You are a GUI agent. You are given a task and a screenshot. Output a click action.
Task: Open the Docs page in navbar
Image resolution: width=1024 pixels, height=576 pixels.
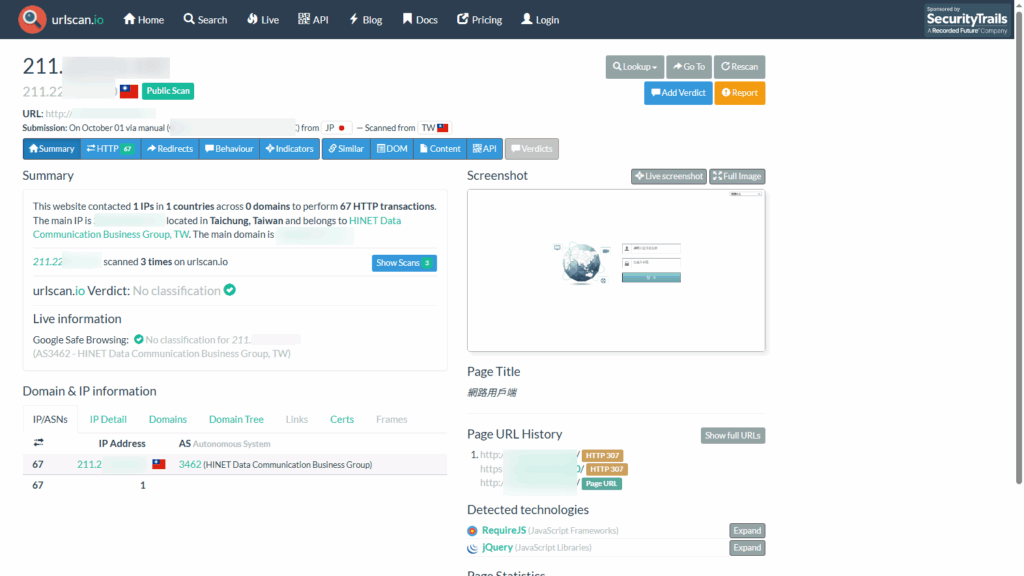420,20
